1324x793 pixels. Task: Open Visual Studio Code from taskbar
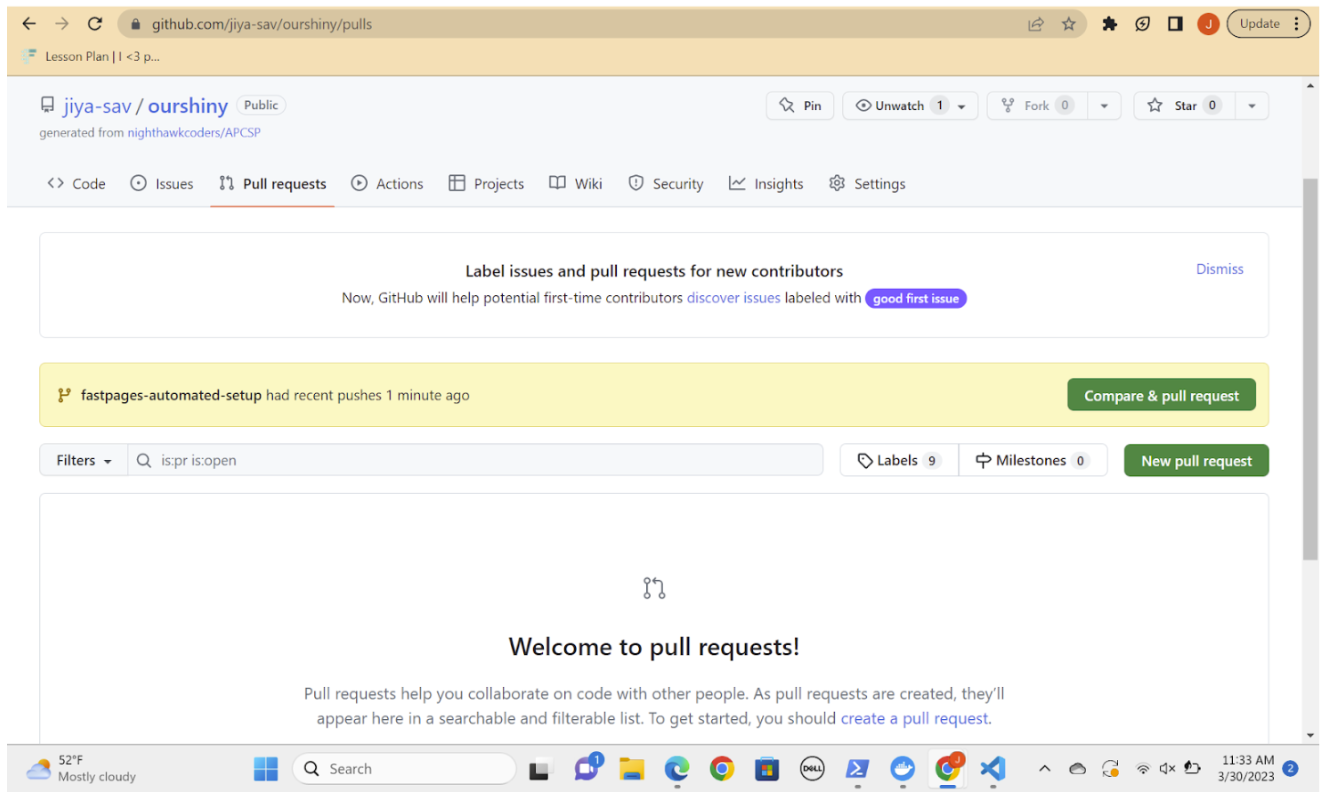click(x=992, y=769)
